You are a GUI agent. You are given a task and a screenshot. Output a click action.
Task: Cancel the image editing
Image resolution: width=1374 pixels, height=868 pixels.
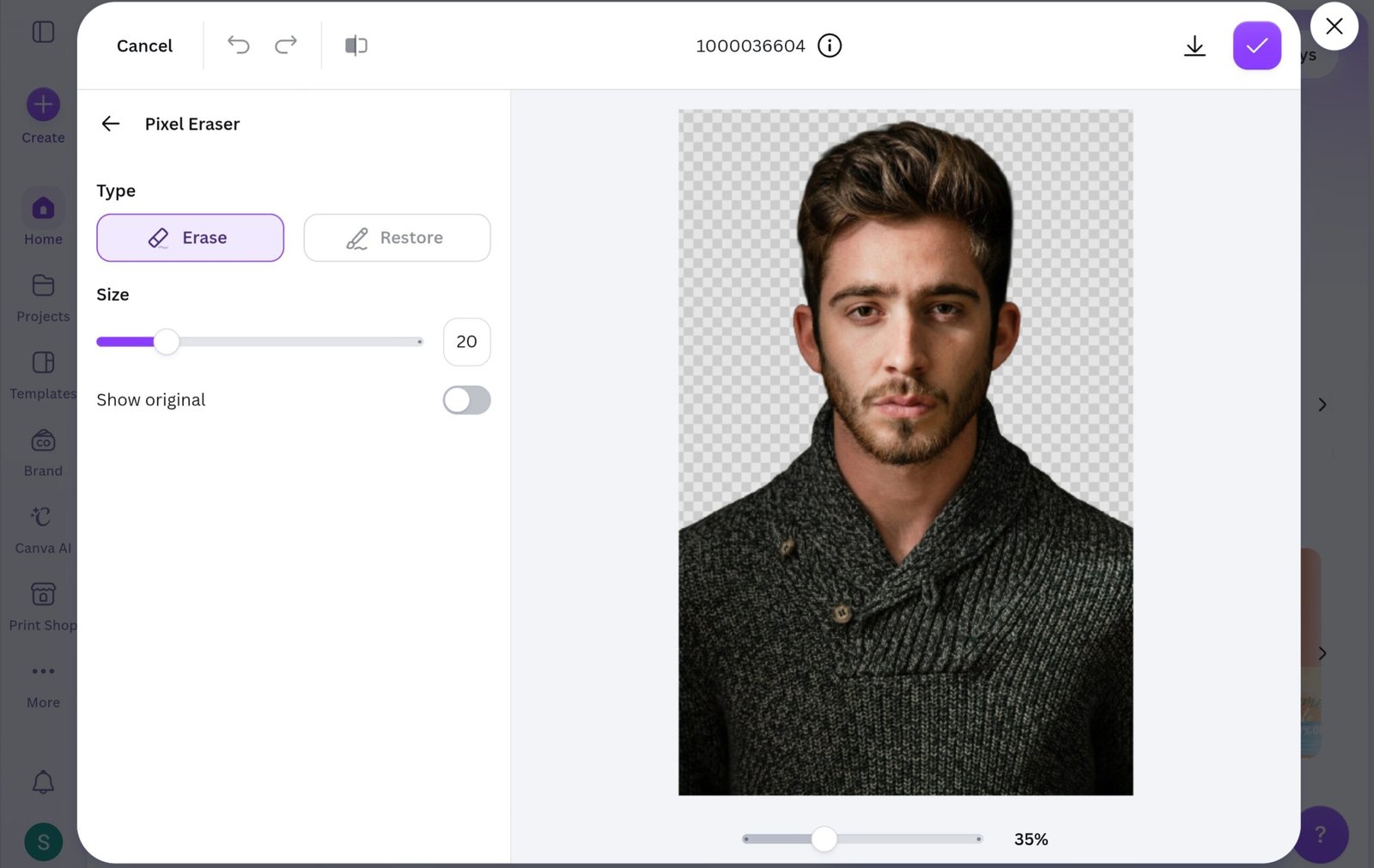(x=144, y=46)
